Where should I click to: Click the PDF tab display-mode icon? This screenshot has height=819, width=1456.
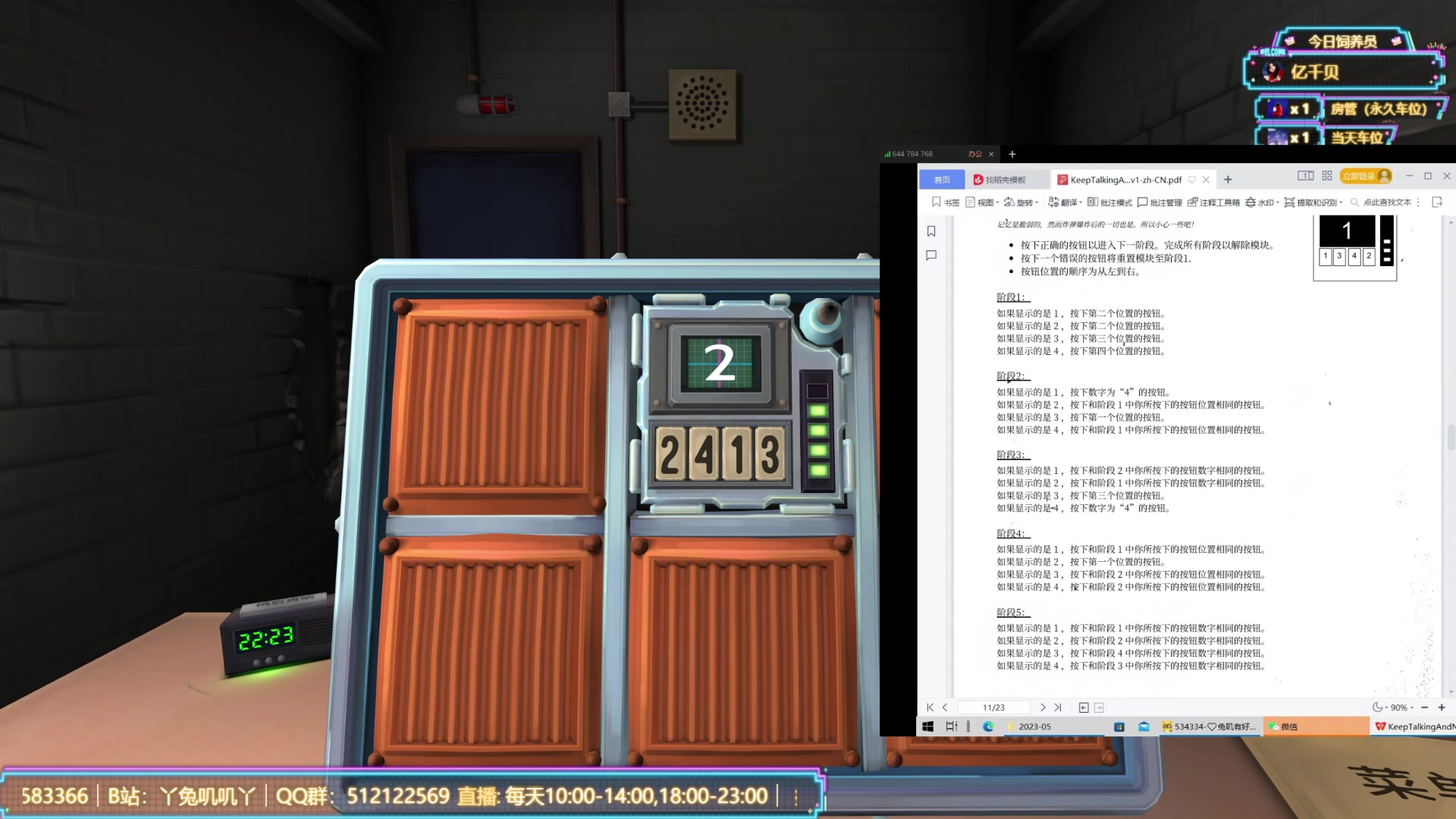(1192, 180)
